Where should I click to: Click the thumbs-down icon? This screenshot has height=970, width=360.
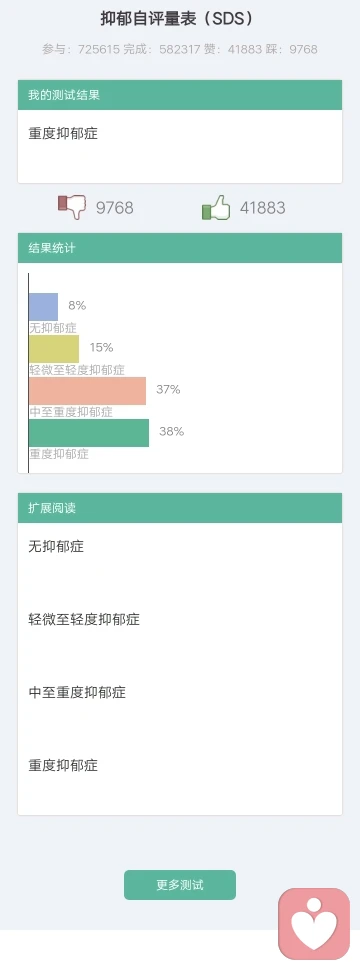click(72, 207)
